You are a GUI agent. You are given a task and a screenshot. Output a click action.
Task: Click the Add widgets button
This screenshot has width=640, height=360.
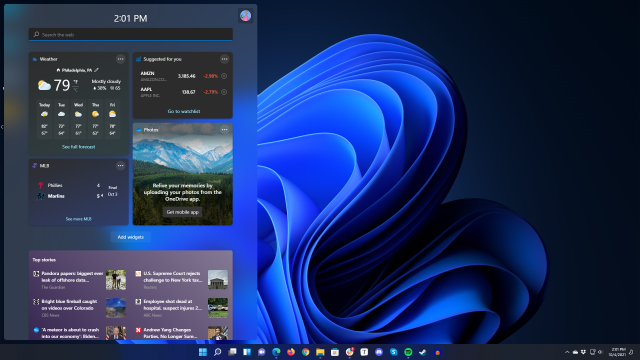click(131, 237)
